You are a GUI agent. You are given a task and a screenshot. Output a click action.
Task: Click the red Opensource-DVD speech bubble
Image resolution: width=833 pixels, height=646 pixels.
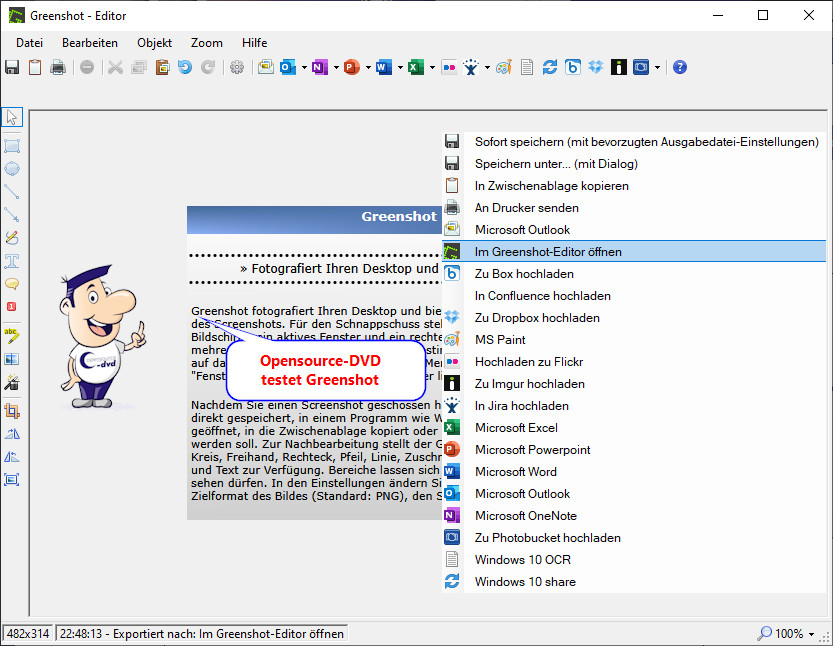tap(321, 370)
